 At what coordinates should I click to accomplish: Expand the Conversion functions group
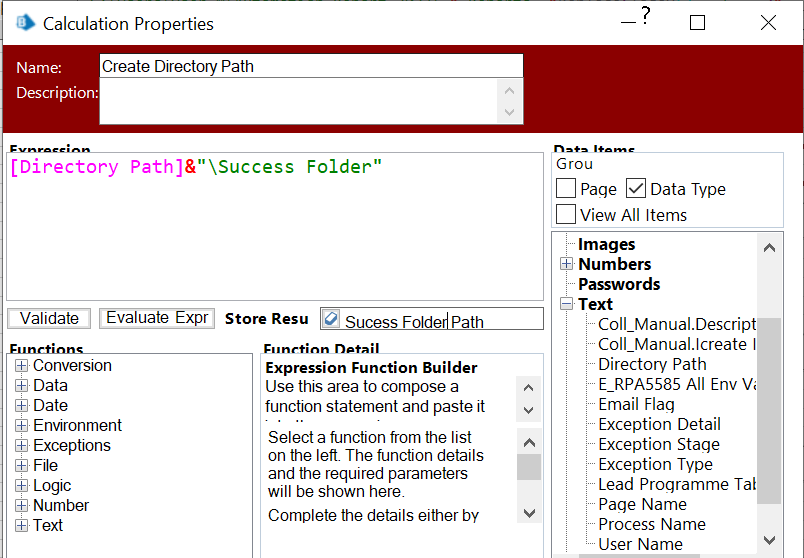point(22,366)
